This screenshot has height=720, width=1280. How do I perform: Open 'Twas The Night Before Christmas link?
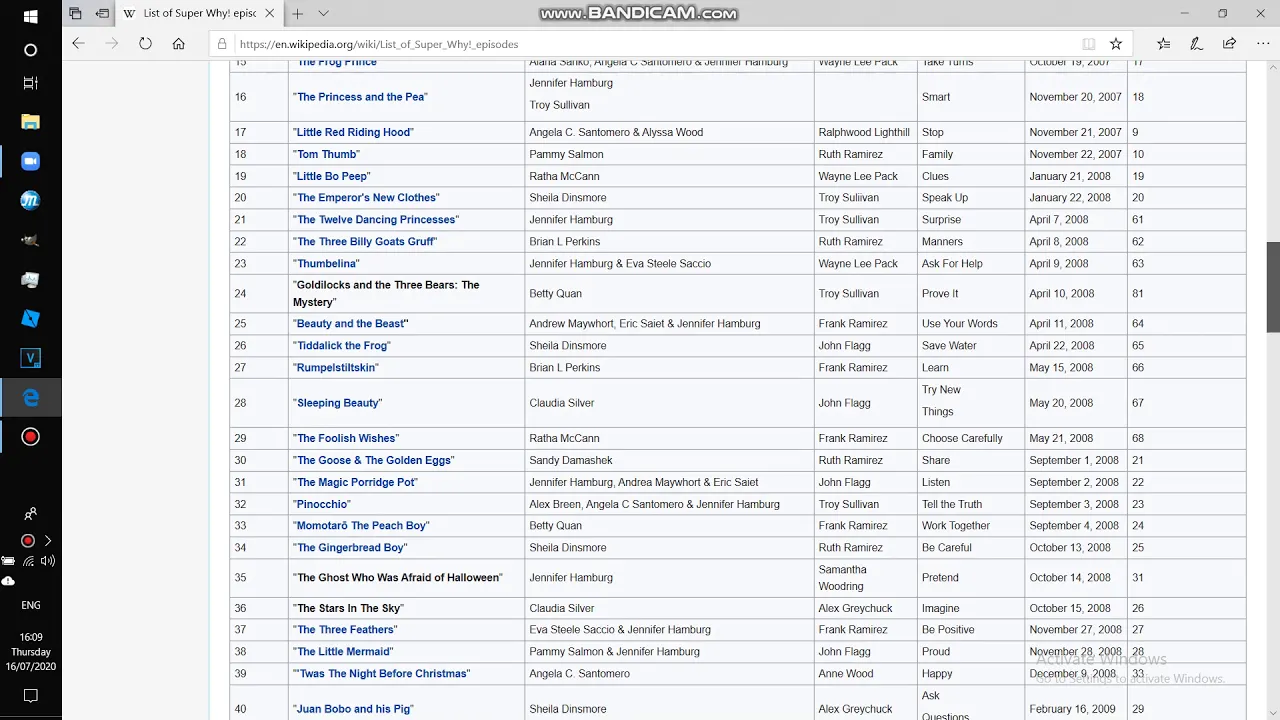point(383,674)
